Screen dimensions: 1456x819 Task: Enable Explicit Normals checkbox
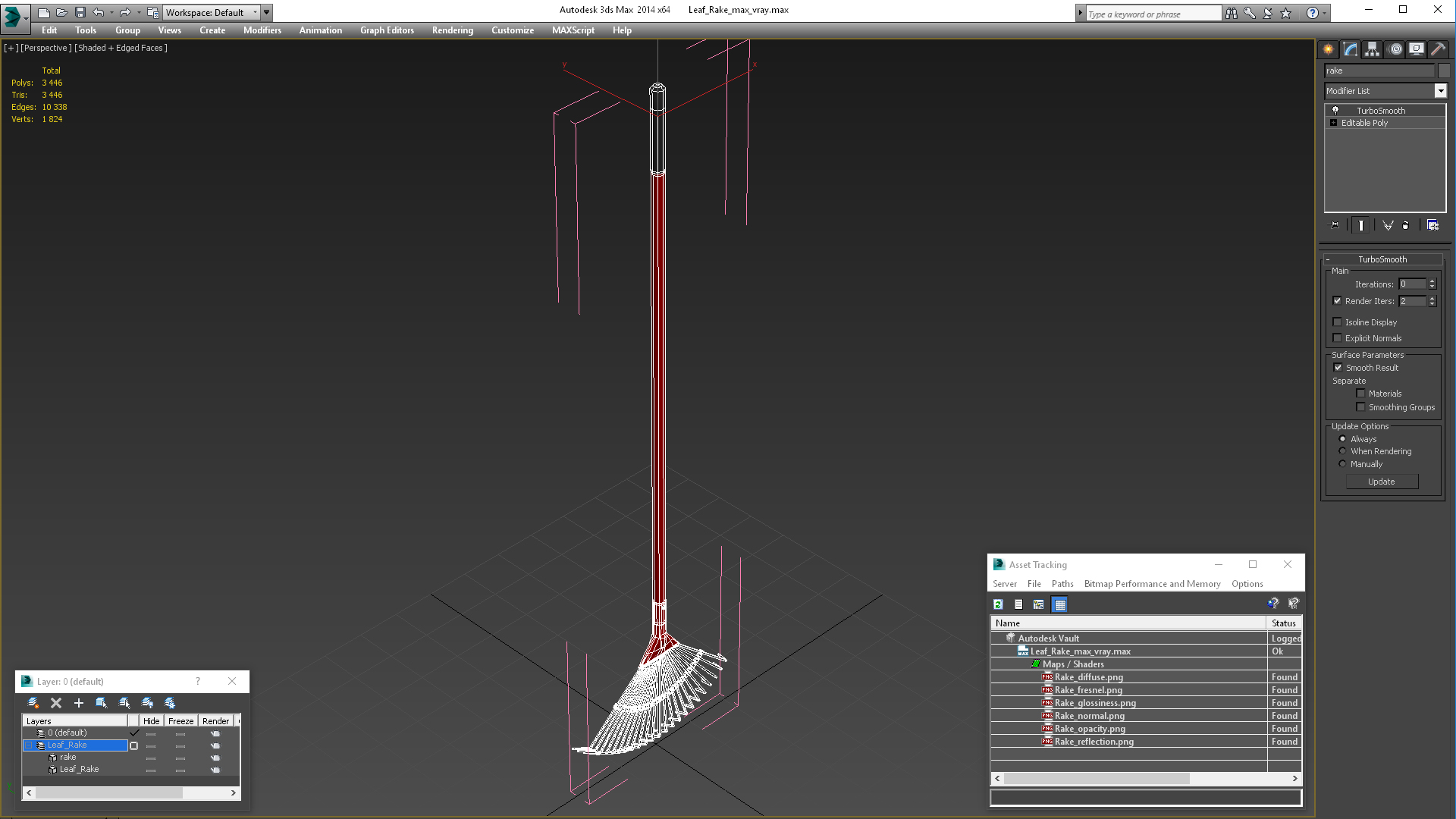(1338, 338)
